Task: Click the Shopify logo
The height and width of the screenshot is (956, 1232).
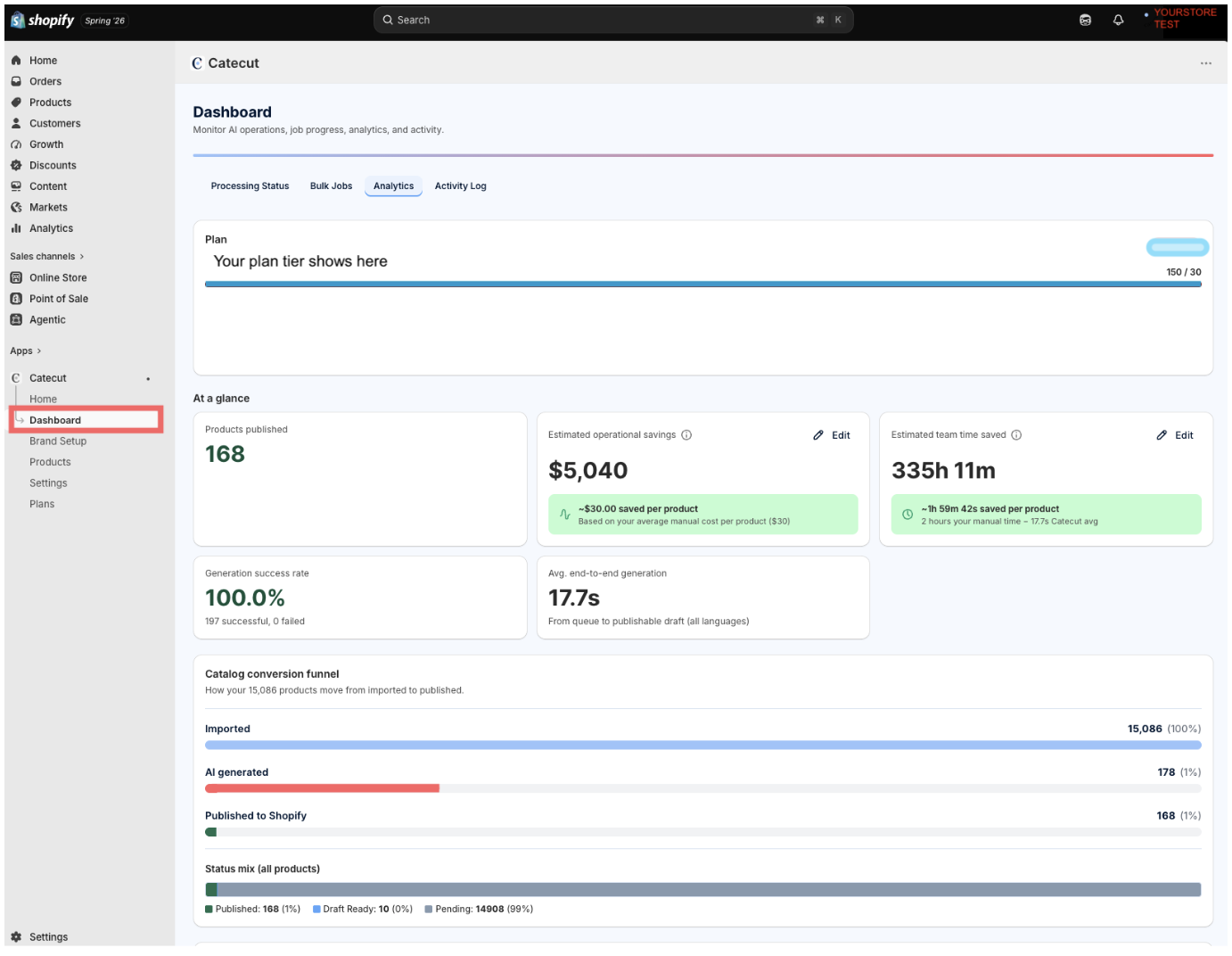Action: [42, 20]
